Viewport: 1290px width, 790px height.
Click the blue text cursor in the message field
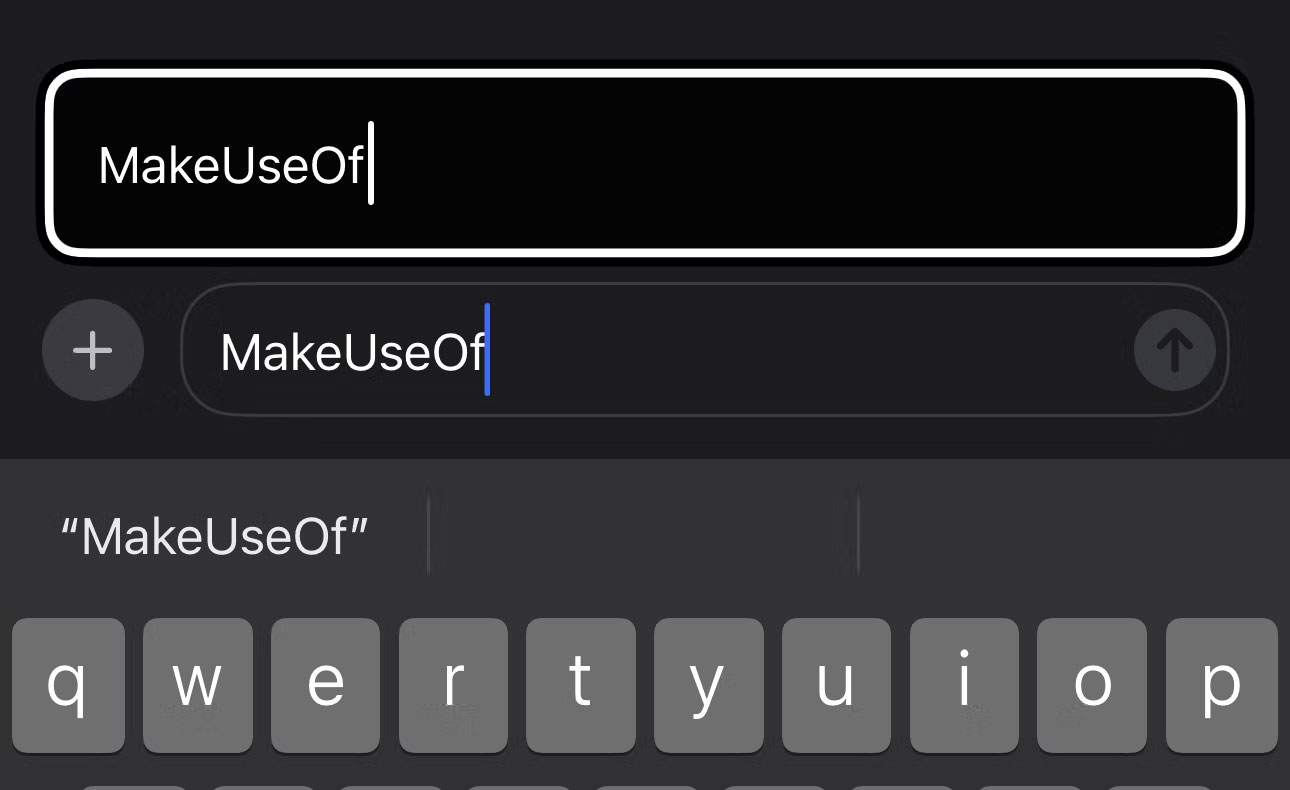pos(487,350)
